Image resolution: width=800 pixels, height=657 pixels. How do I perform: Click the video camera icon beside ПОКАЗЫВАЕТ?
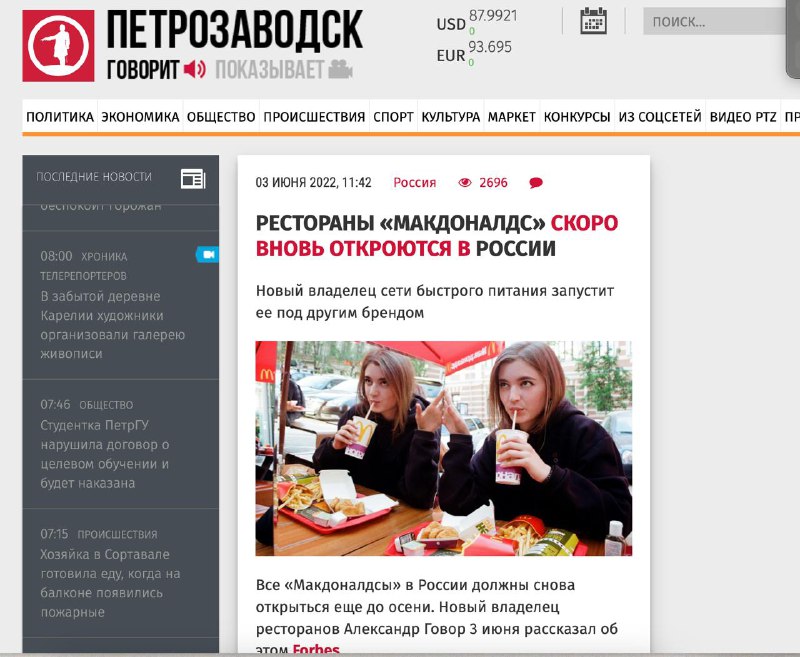point(340,69)
